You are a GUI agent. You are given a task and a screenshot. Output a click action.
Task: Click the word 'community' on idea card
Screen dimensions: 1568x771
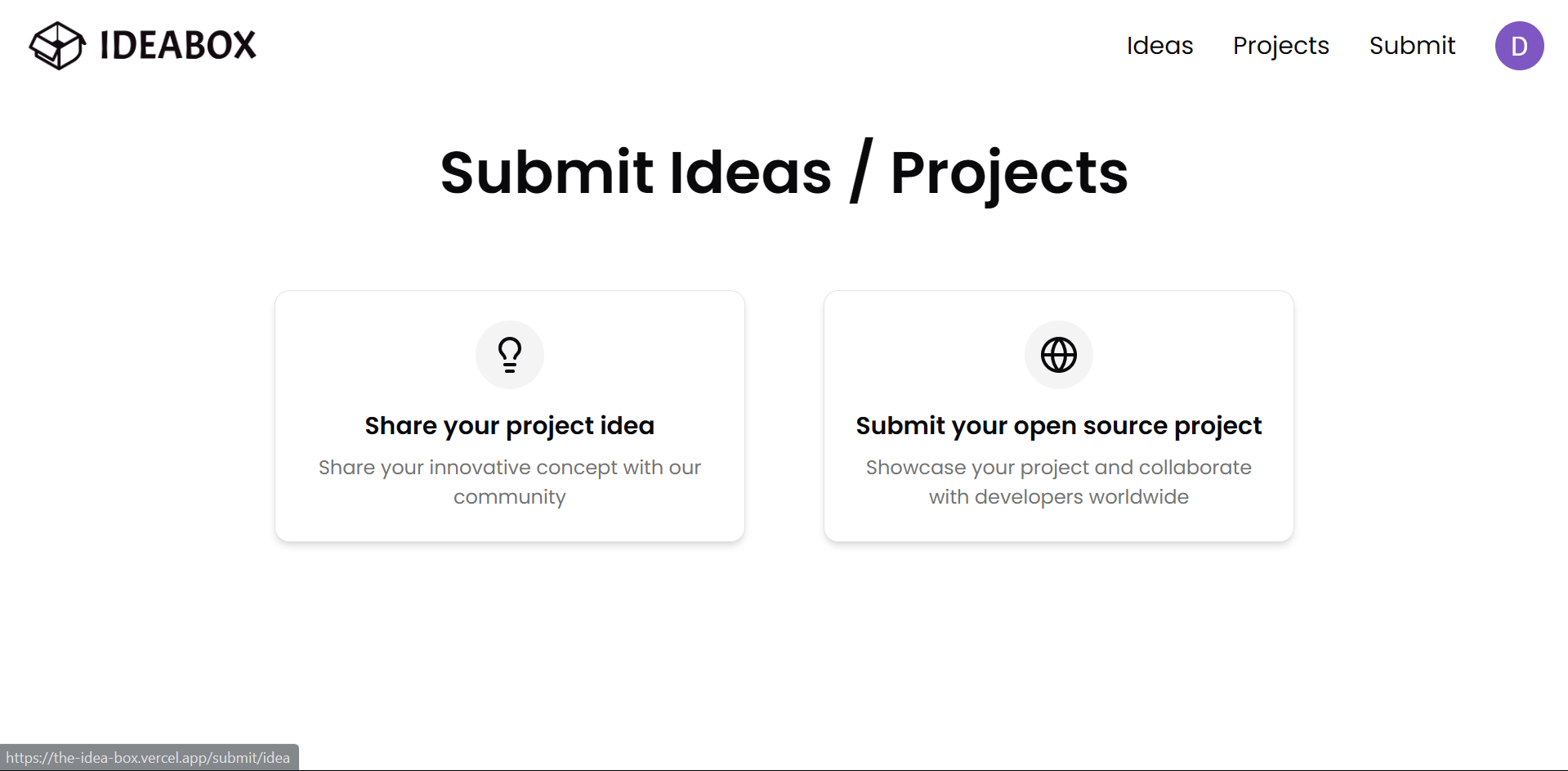coord(510,497)
